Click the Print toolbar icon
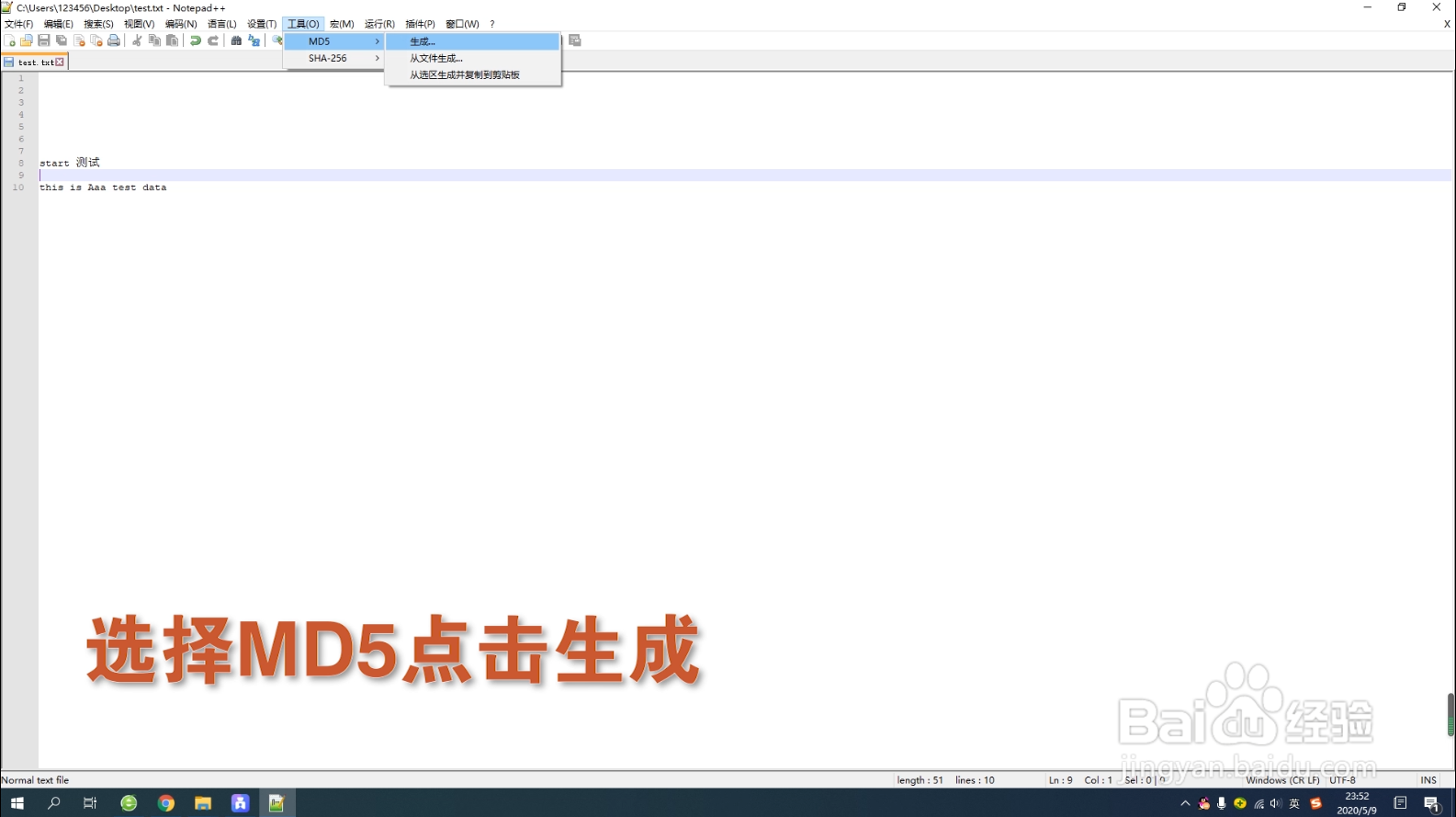Viewport: 1456px width, 817px height. [x=114, y=40]
